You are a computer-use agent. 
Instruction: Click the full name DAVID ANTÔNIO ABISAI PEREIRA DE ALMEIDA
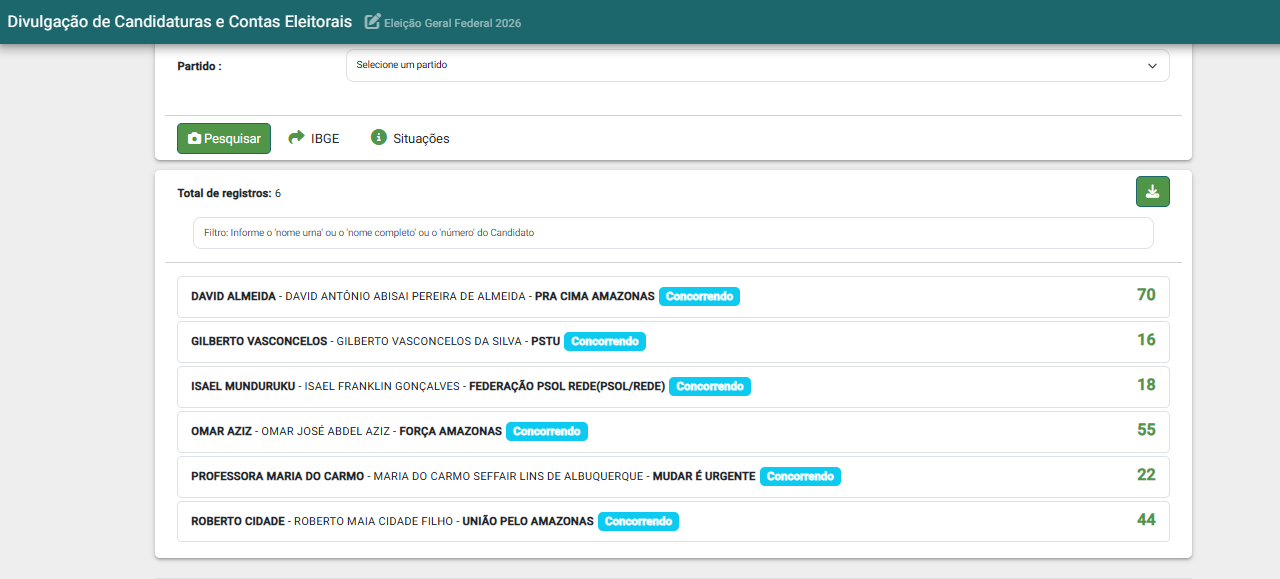click(x=405, y=297)
